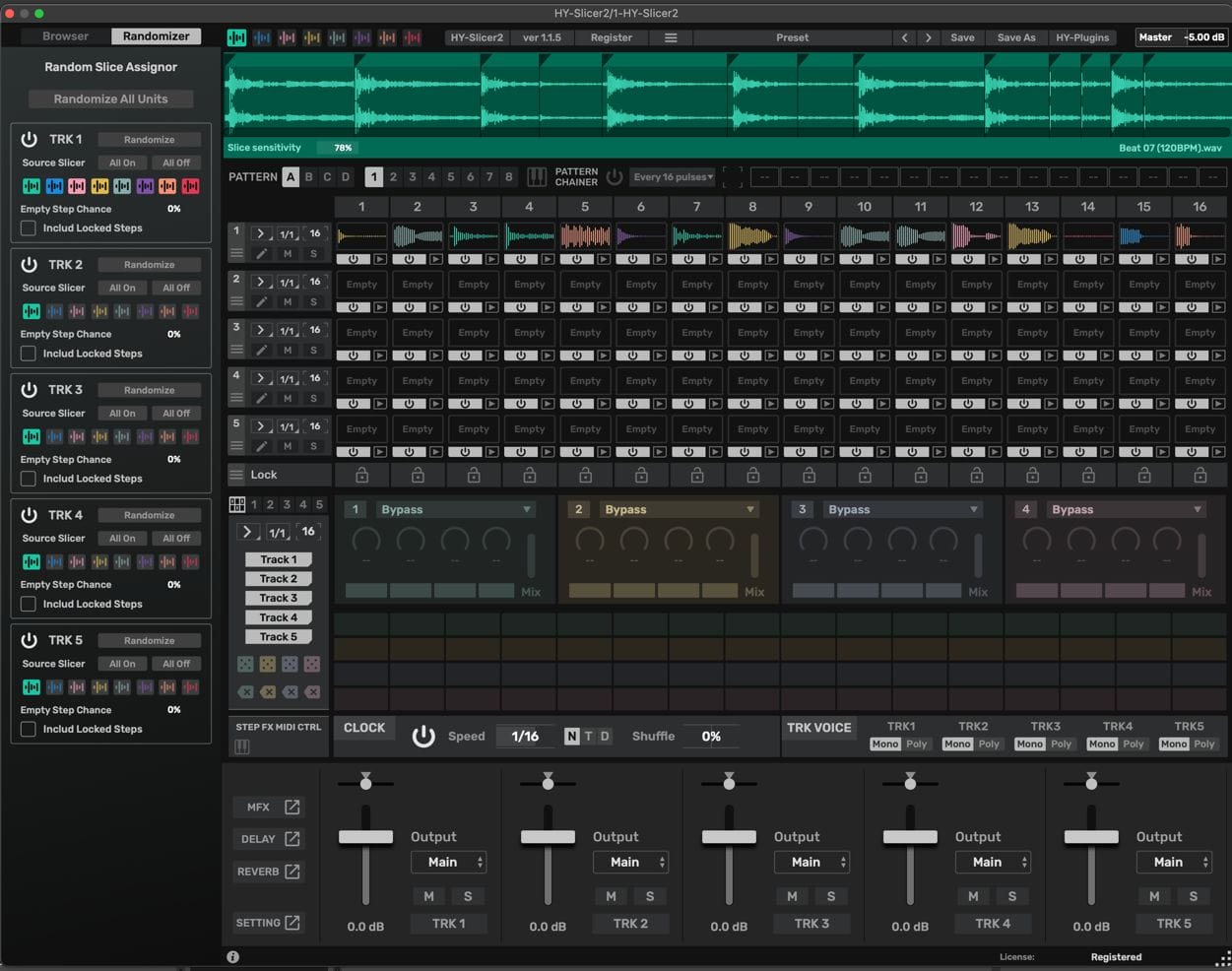Viewport: 1232px width, 971px height.
Task: Open the TRK 1 Output Main selector
Action: click(x=448, y=862)
